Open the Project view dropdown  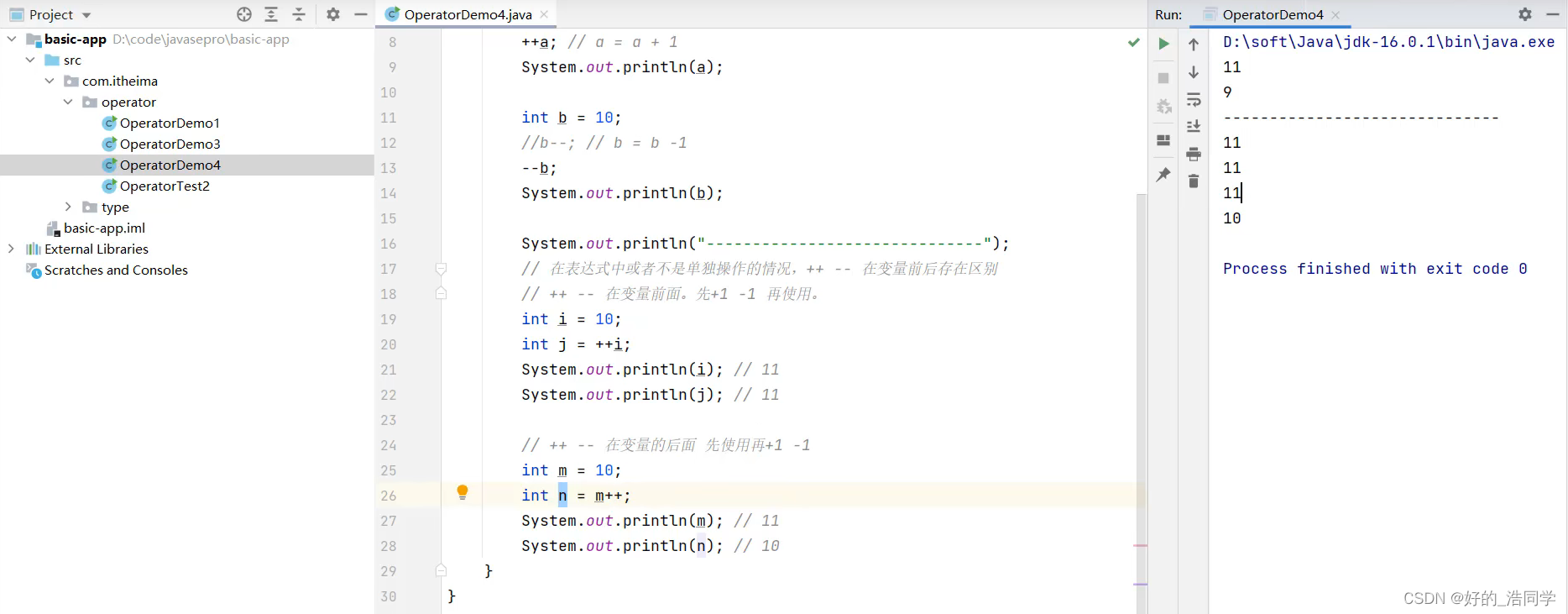(x=86, y=15)
